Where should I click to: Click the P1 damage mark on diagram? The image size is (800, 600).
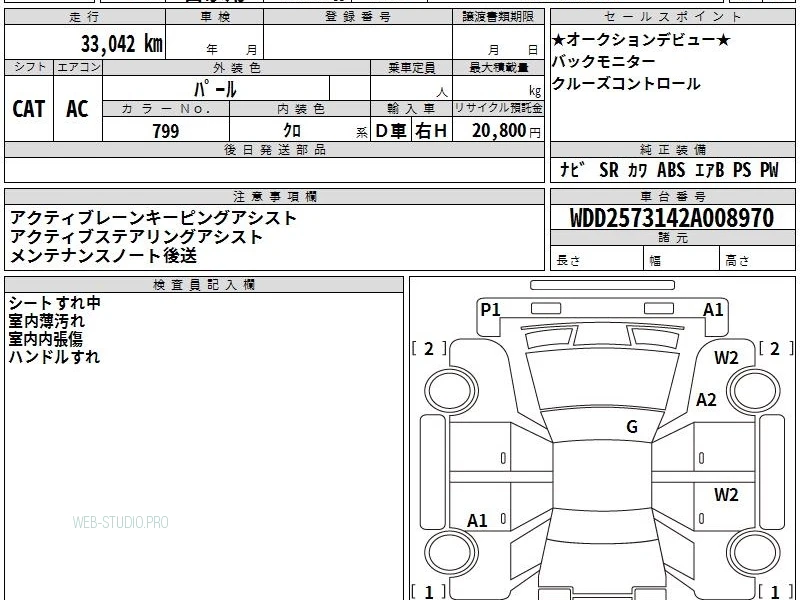491,309
